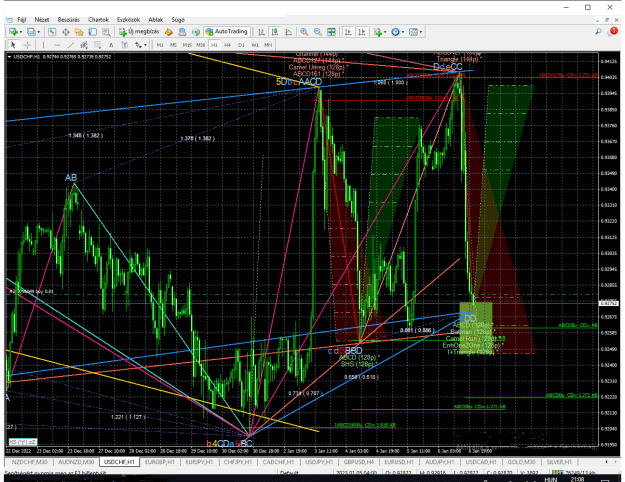The width and height of the screenshot is (625, 482).
Task: Open the Market globe icon
Action: click(x=196, y=32)
